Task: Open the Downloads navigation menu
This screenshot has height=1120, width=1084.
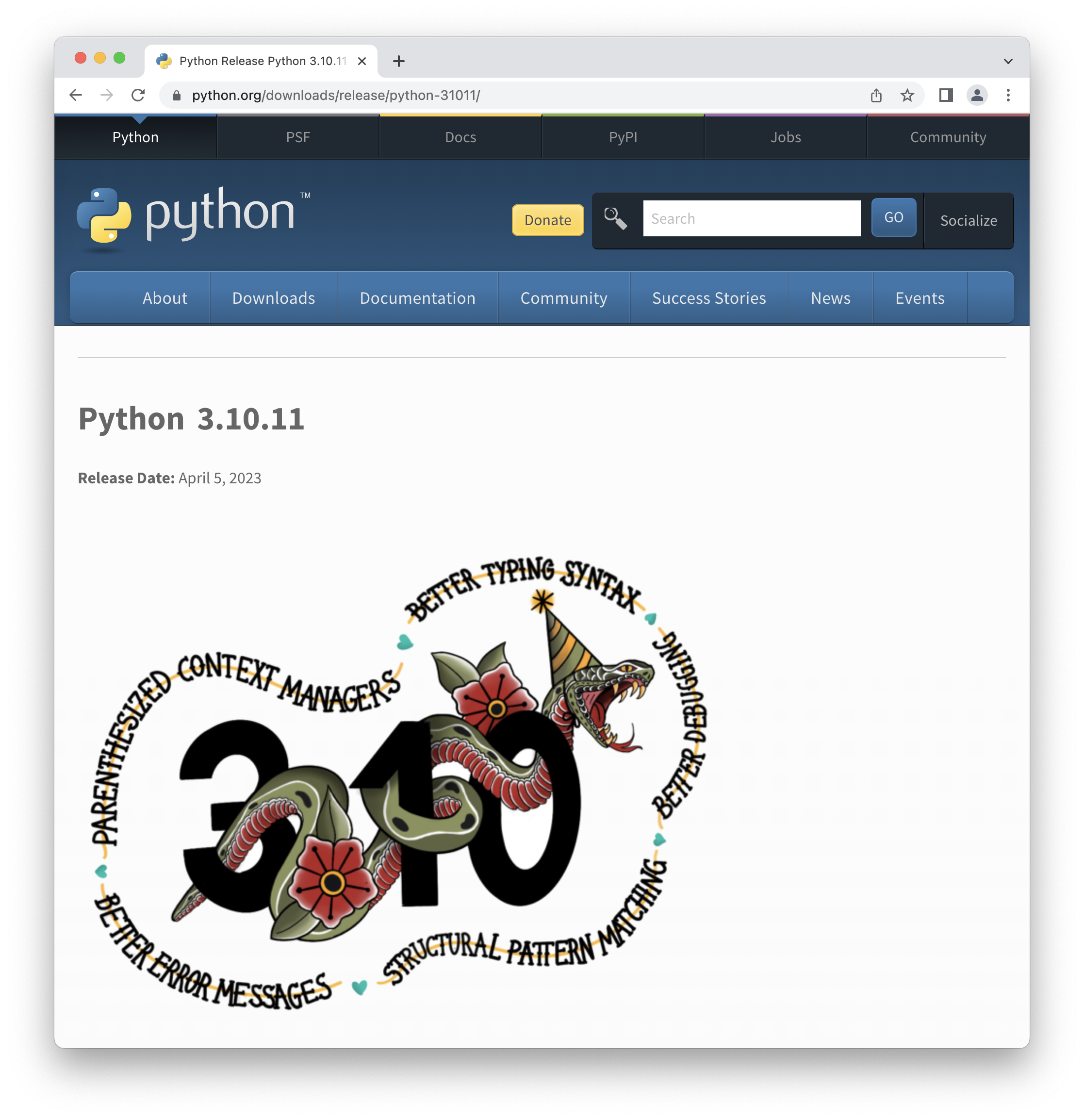Action: (x=273, y=298)
